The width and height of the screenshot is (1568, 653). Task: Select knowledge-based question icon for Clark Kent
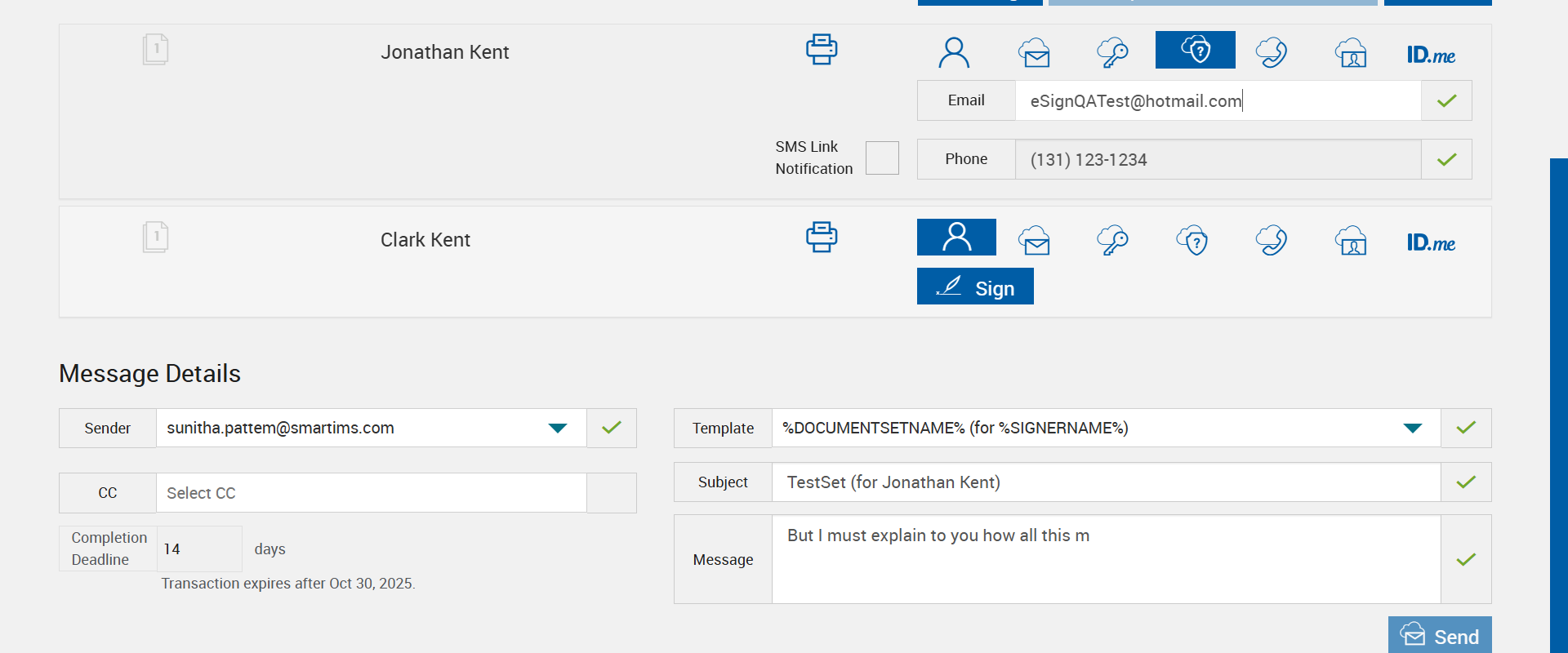click(x=1192, y=241)
